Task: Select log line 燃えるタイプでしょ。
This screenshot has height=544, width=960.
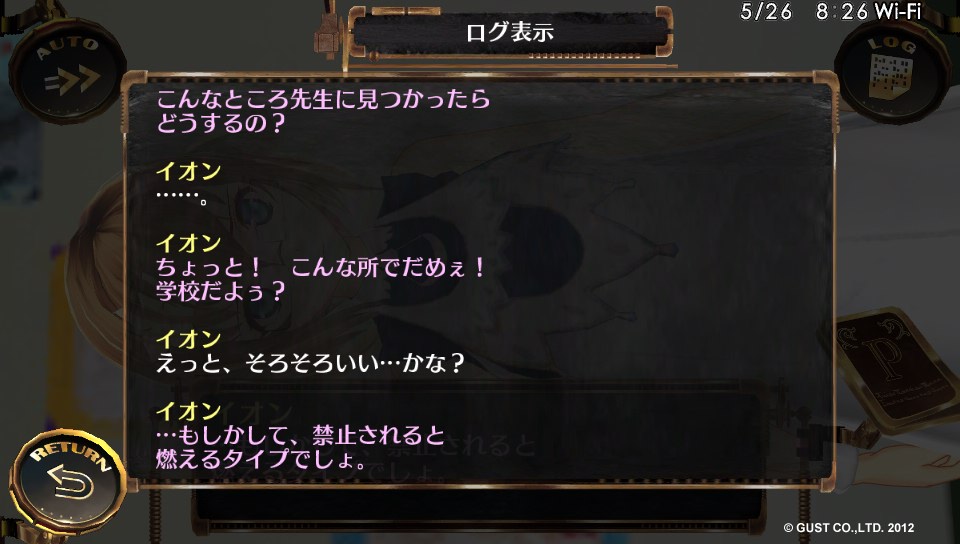Action: tap(261, 459)
